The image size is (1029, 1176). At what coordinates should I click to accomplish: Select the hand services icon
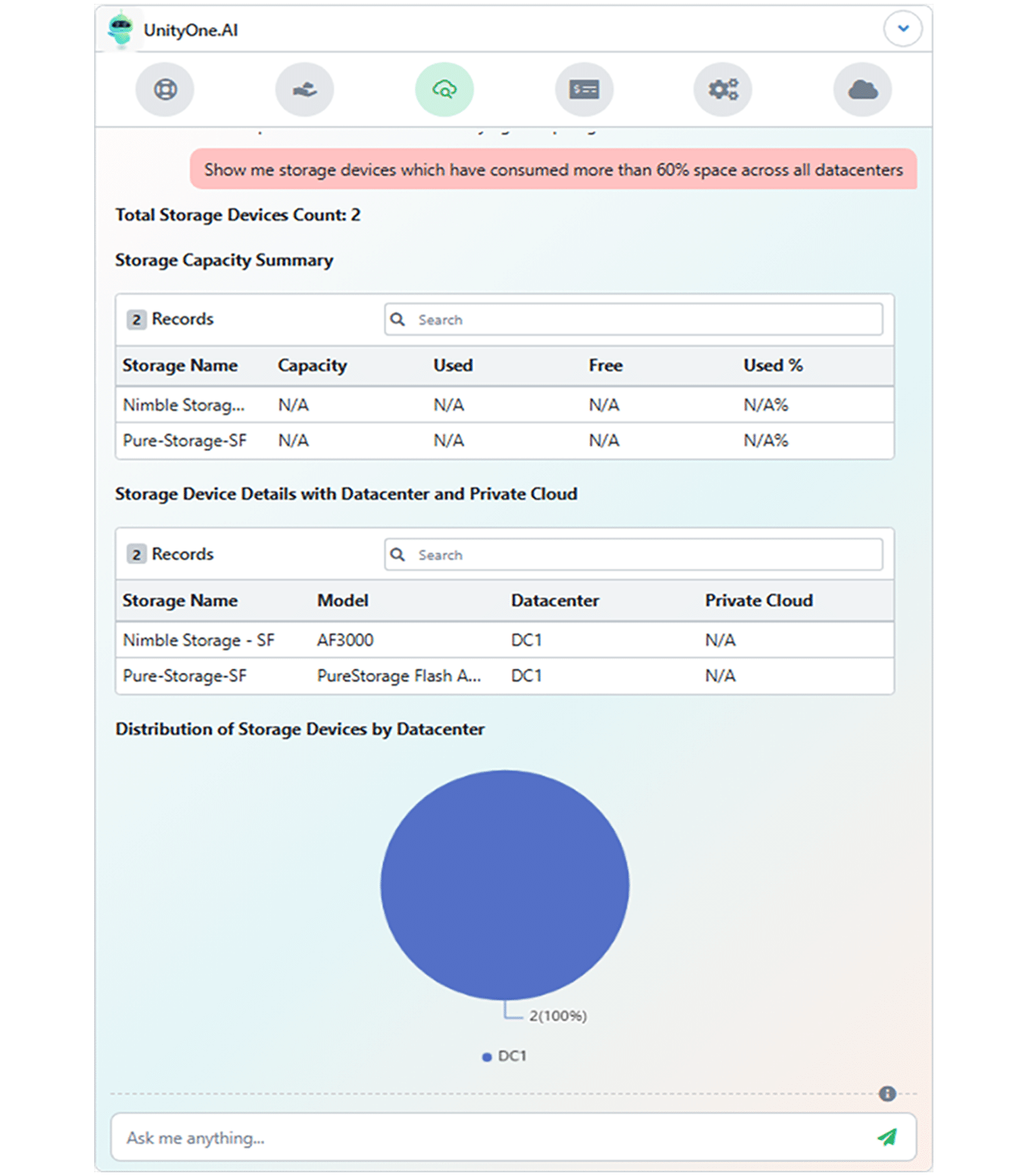pos(304,90)
